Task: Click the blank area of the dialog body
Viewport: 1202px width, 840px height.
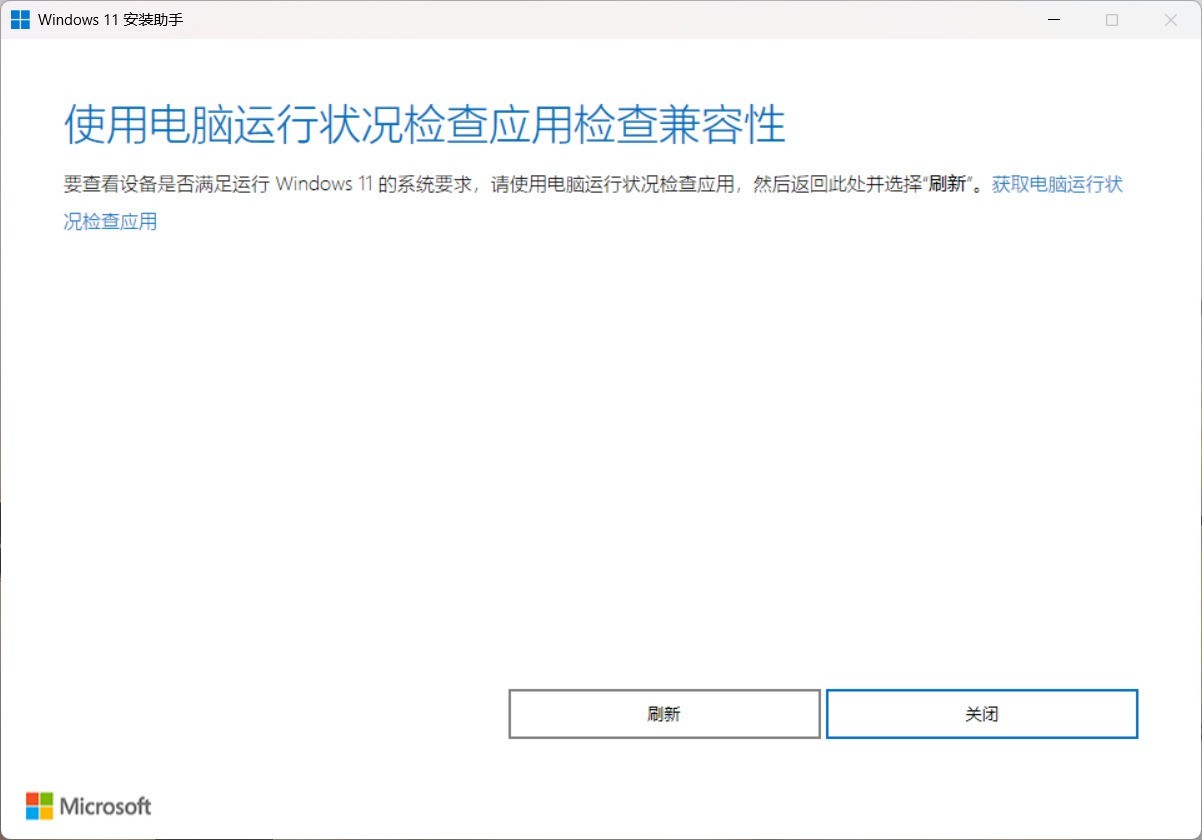Action: tap(600, 450)
